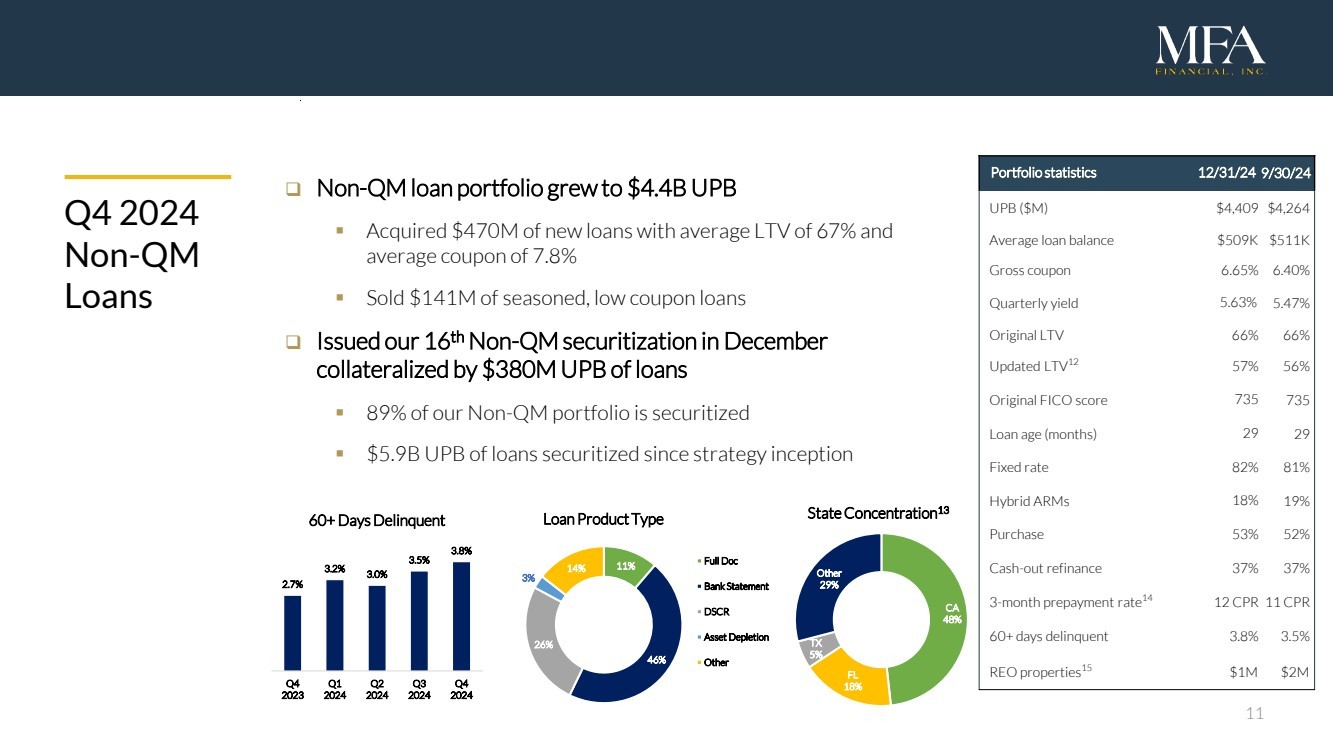Pick the Bank Statement legend entry
The image size is (1333, 749).
(x=736, y=586)
